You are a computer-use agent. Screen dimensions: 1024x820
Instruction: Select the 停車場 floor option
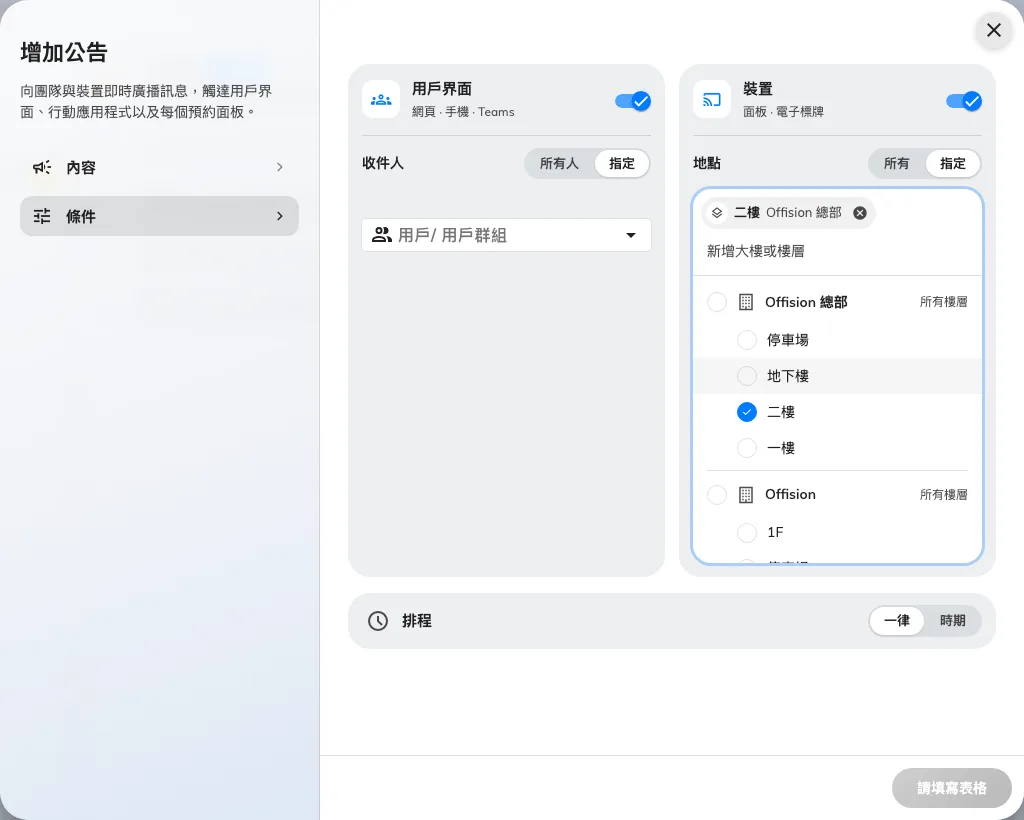coord(746,340)
